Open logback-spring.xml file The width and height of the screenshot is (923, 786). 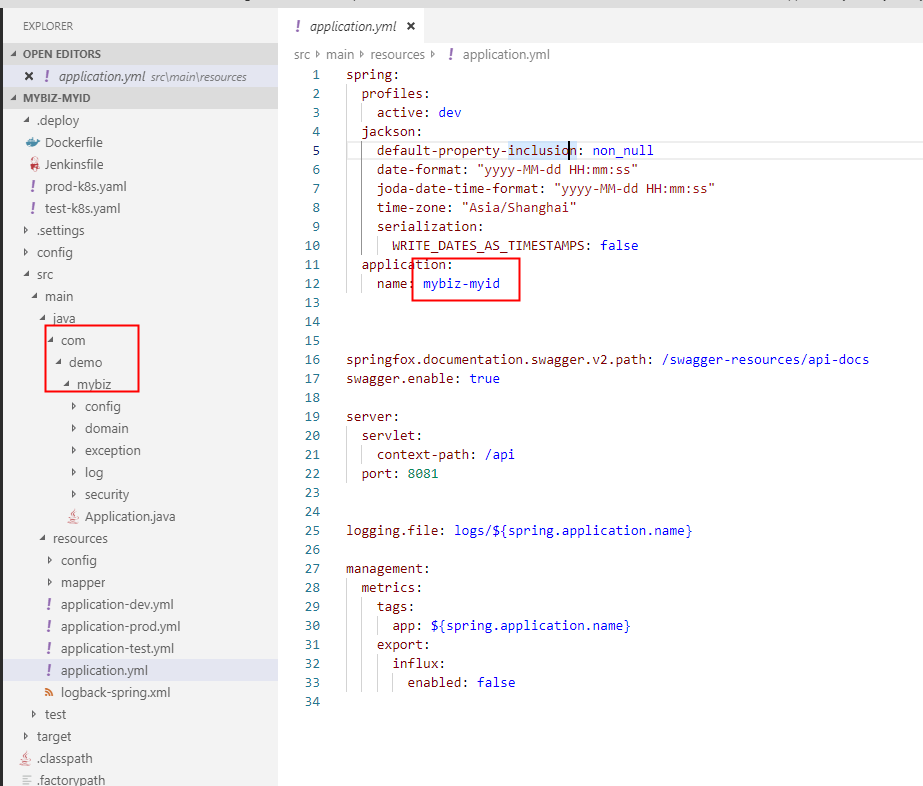coord(115,692)
